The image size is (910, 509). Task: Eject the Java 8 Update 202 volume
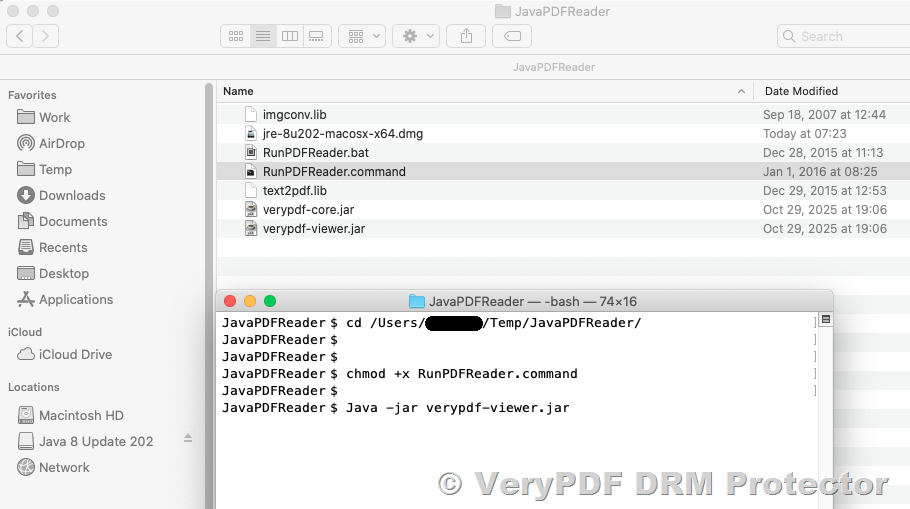pos(188,440)
